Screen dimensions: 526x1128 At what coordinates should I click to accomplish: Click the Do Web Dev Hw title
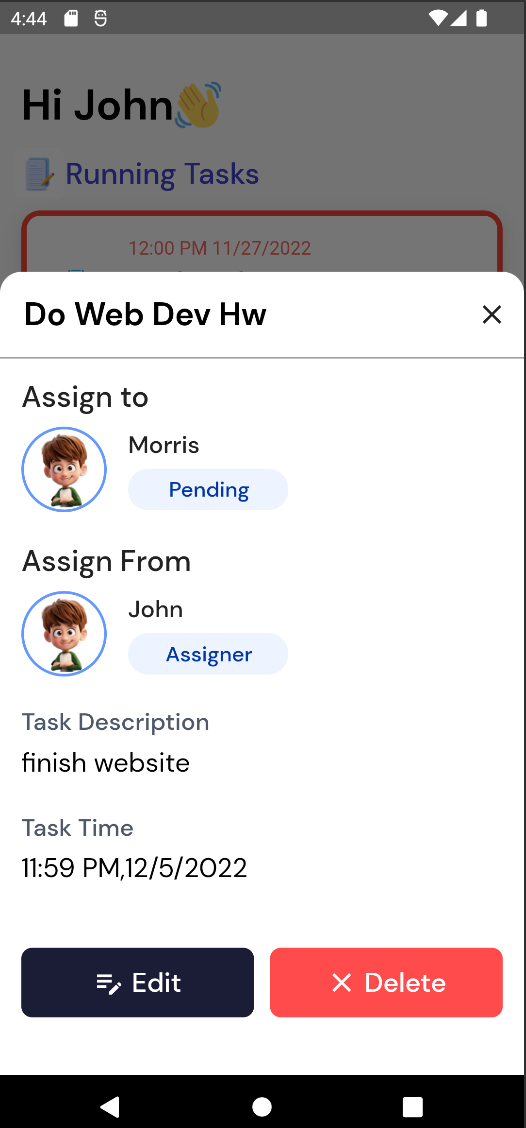(145, 314)
